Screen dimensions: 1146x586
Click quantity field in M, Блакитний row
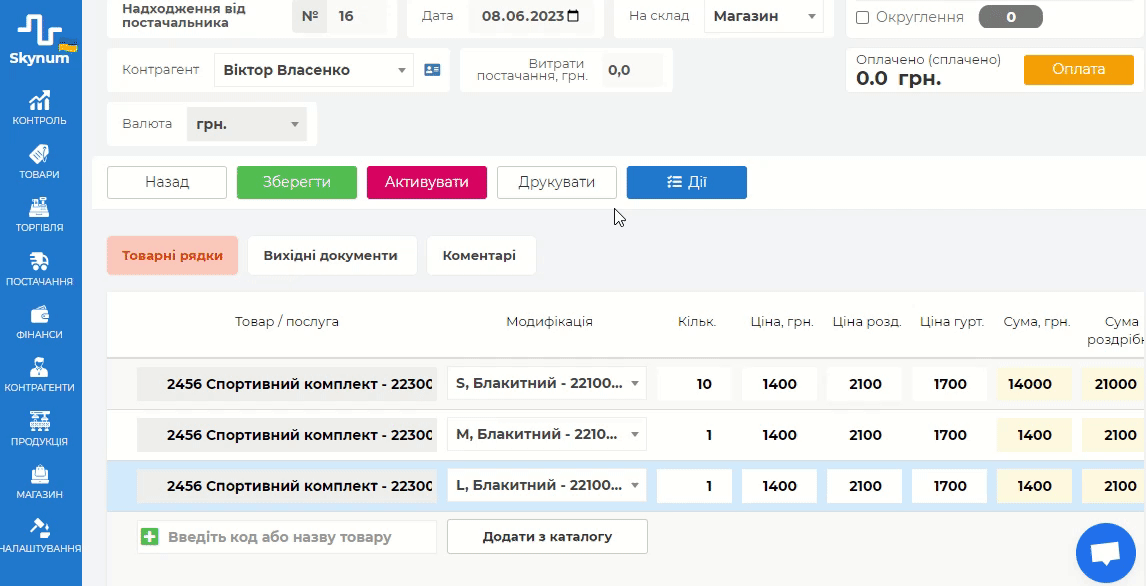click(x=694, y=435)
